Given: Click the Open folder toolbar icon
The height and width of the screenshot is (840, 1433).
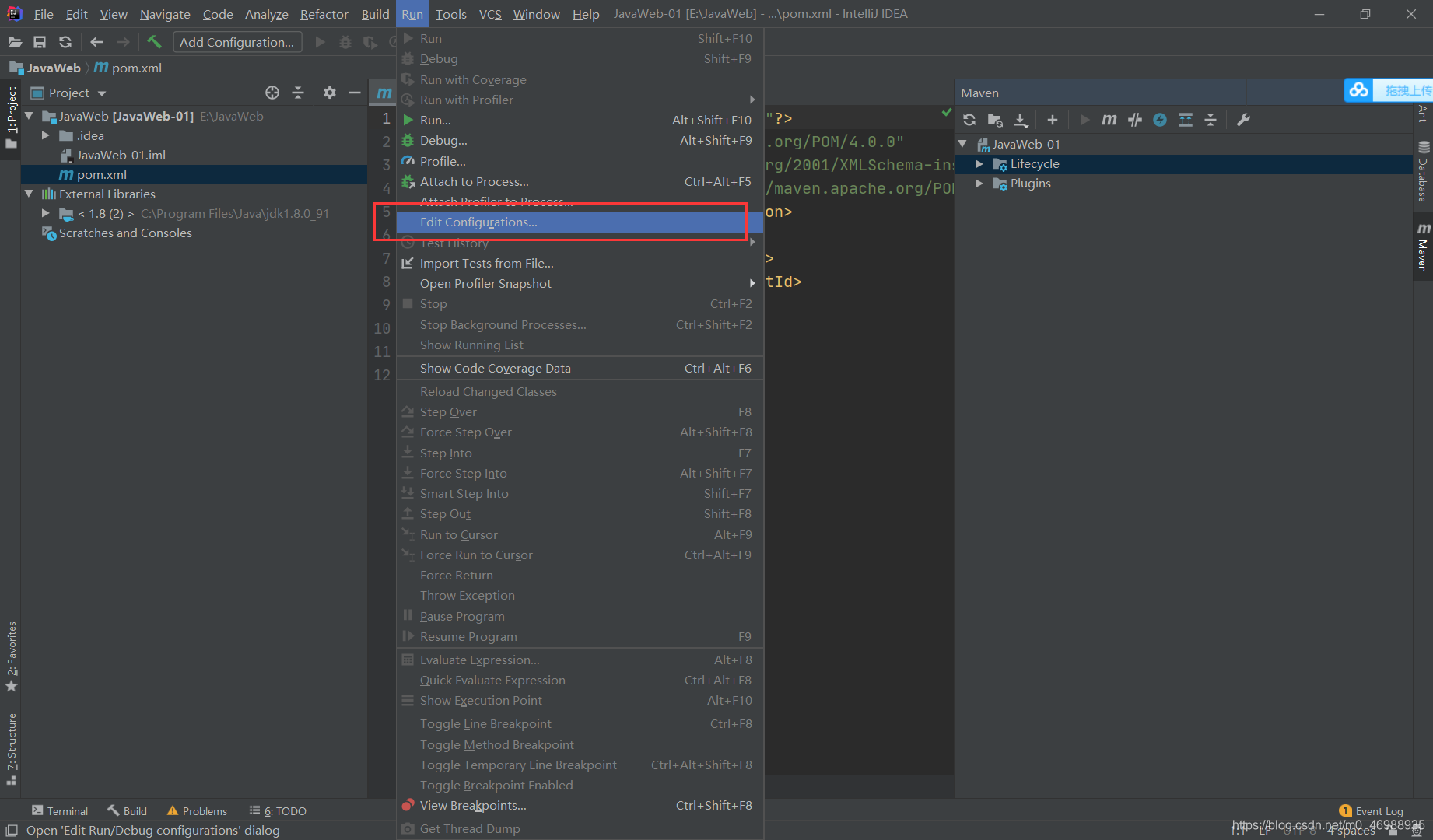Looking at the screenshot, I should [15, 42].
